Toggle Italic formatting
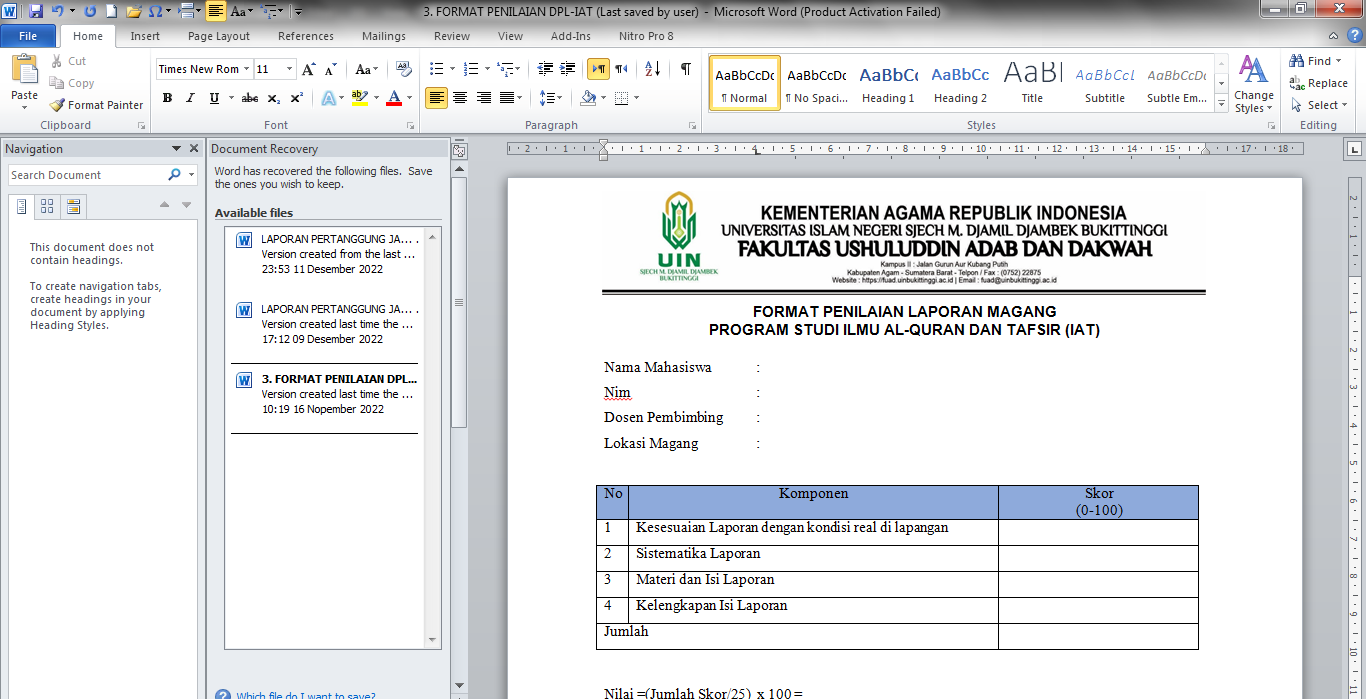The width and height of the screenshot is (1366, 699). pyautogui.click(x=191, y=98)
